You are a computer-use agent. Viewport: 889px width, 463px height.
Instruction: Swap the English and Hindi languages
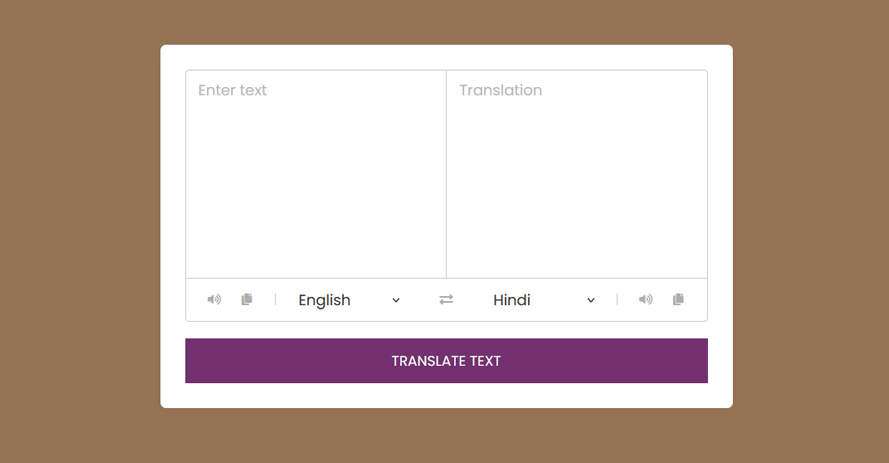(x=446, y=300)
